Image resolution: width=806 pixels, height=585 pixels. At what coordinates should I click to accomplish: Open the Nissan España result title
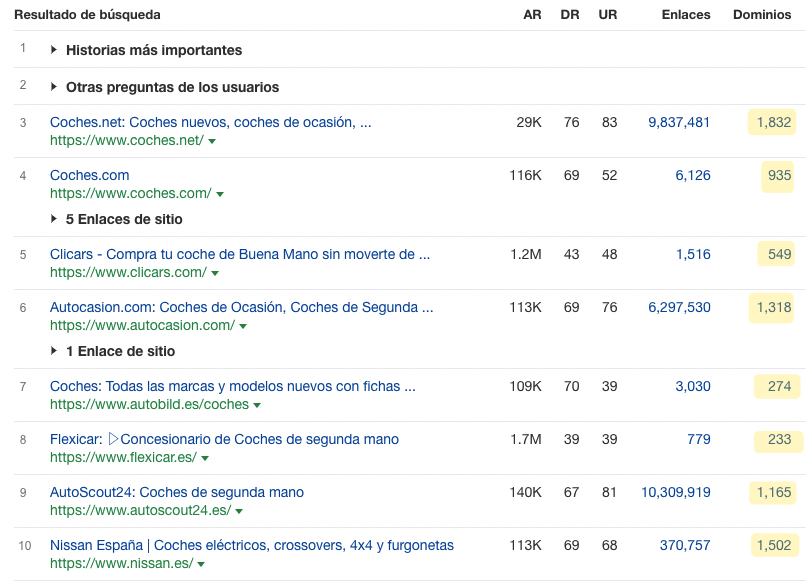(252, 545)
